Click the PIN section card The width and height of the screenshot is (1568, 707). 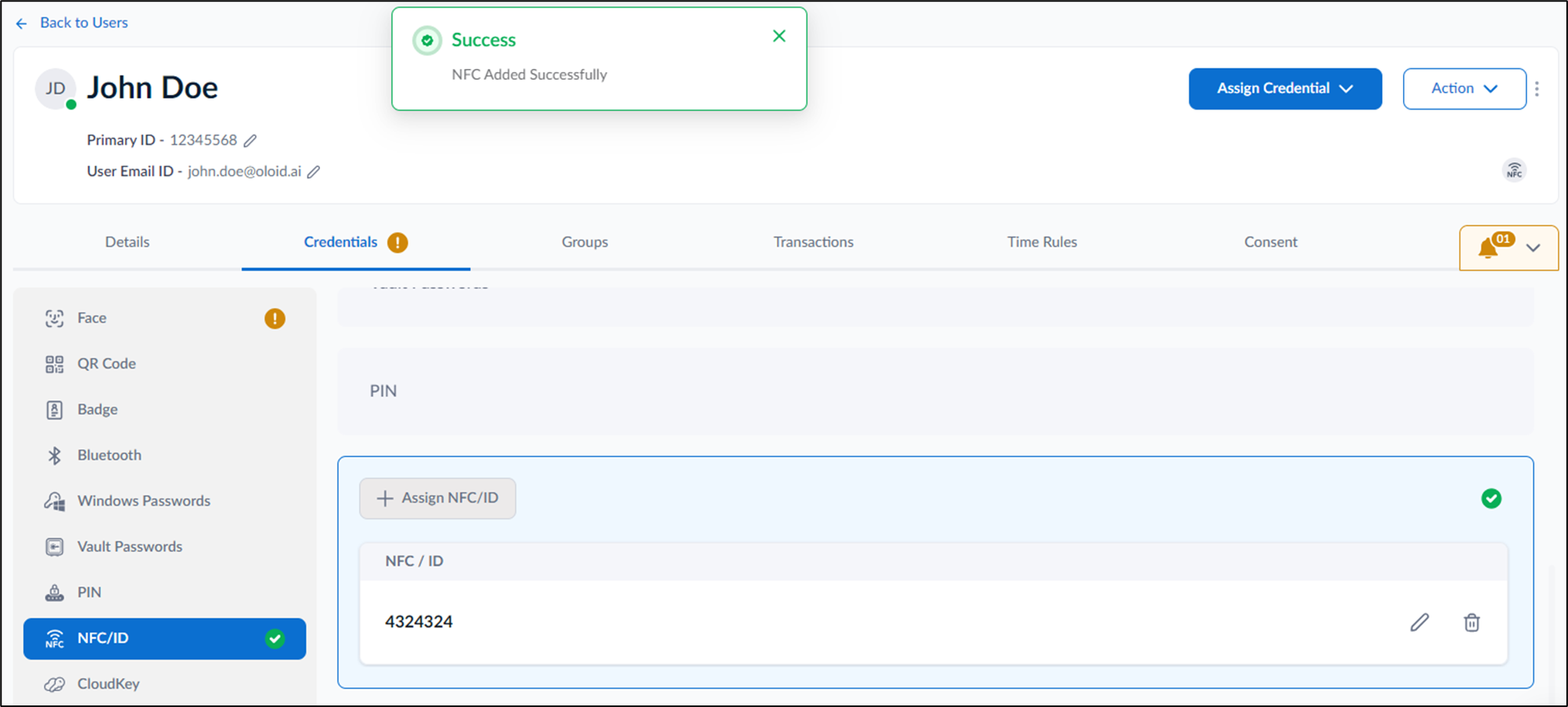click(x=935, y=391)
